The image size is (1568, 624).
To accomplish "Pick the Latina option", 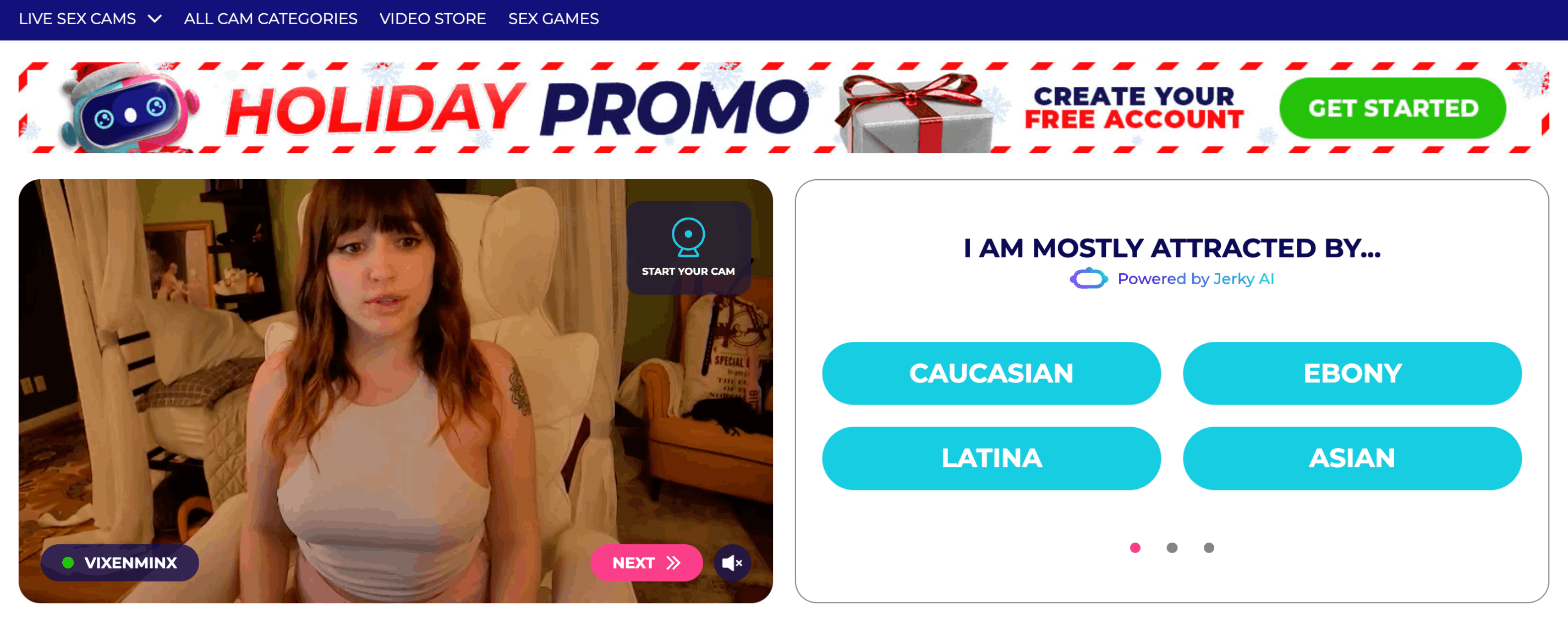I will coord(991,458).
